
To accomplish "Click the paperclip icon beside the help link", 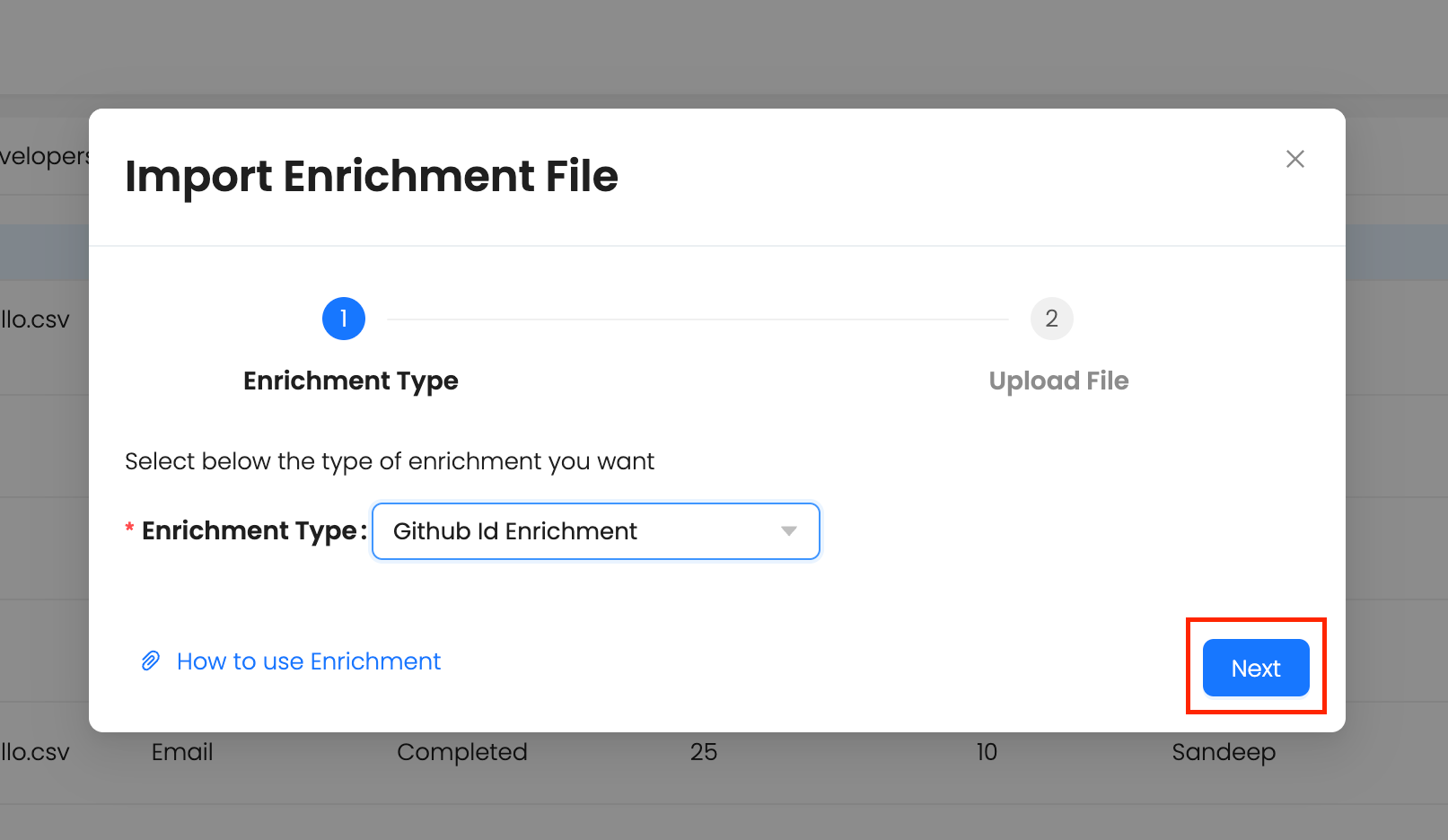I will [x=151, y=661].
